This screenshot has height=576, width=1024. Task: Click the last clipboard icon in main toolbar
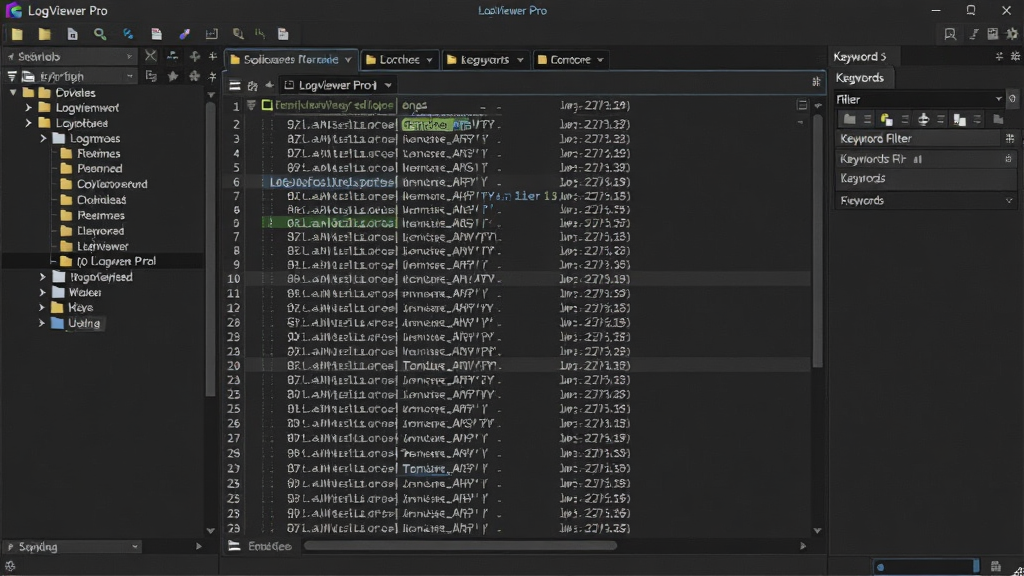(x=283, y=34)
